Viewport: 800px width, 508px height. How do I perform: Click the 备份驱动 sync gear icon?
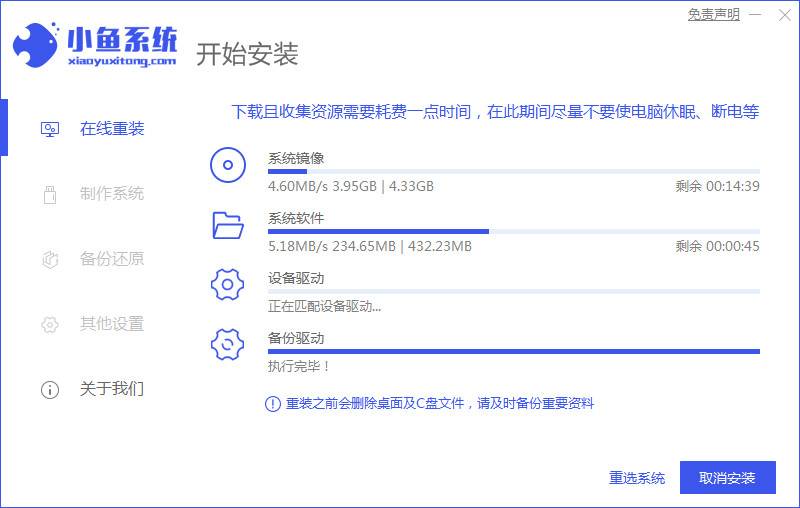click(x=228, y=345)
